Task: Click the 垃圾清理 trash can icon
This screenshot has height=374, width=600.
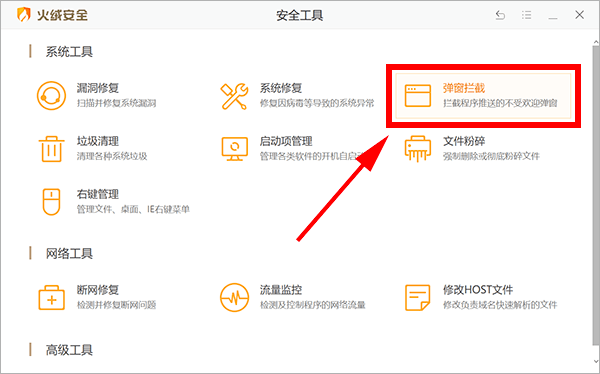Action: click(x=51, y=149)
